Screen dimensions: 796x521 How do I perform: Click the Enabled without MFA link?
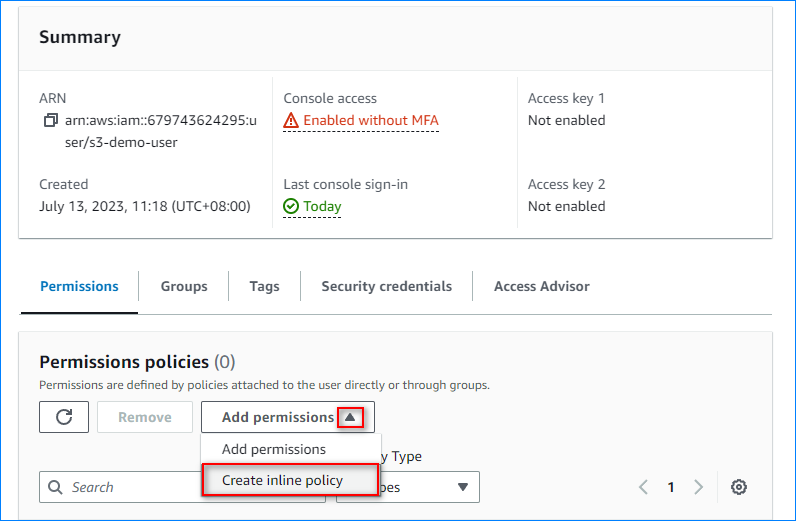[x=370, y=121]
